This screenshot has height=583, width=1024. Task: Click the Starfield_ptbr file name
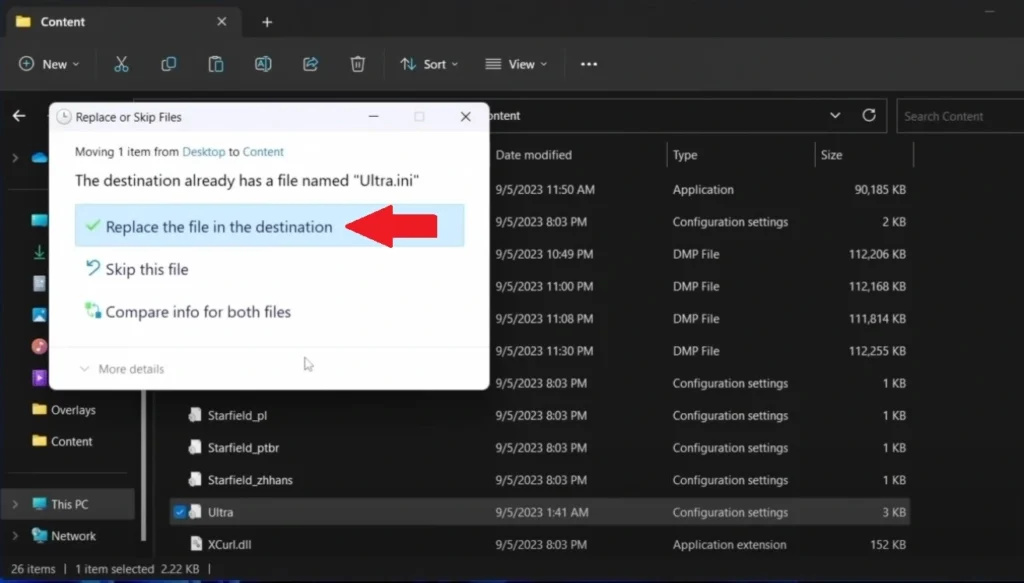pyautogui.click(x=244, y=448)
